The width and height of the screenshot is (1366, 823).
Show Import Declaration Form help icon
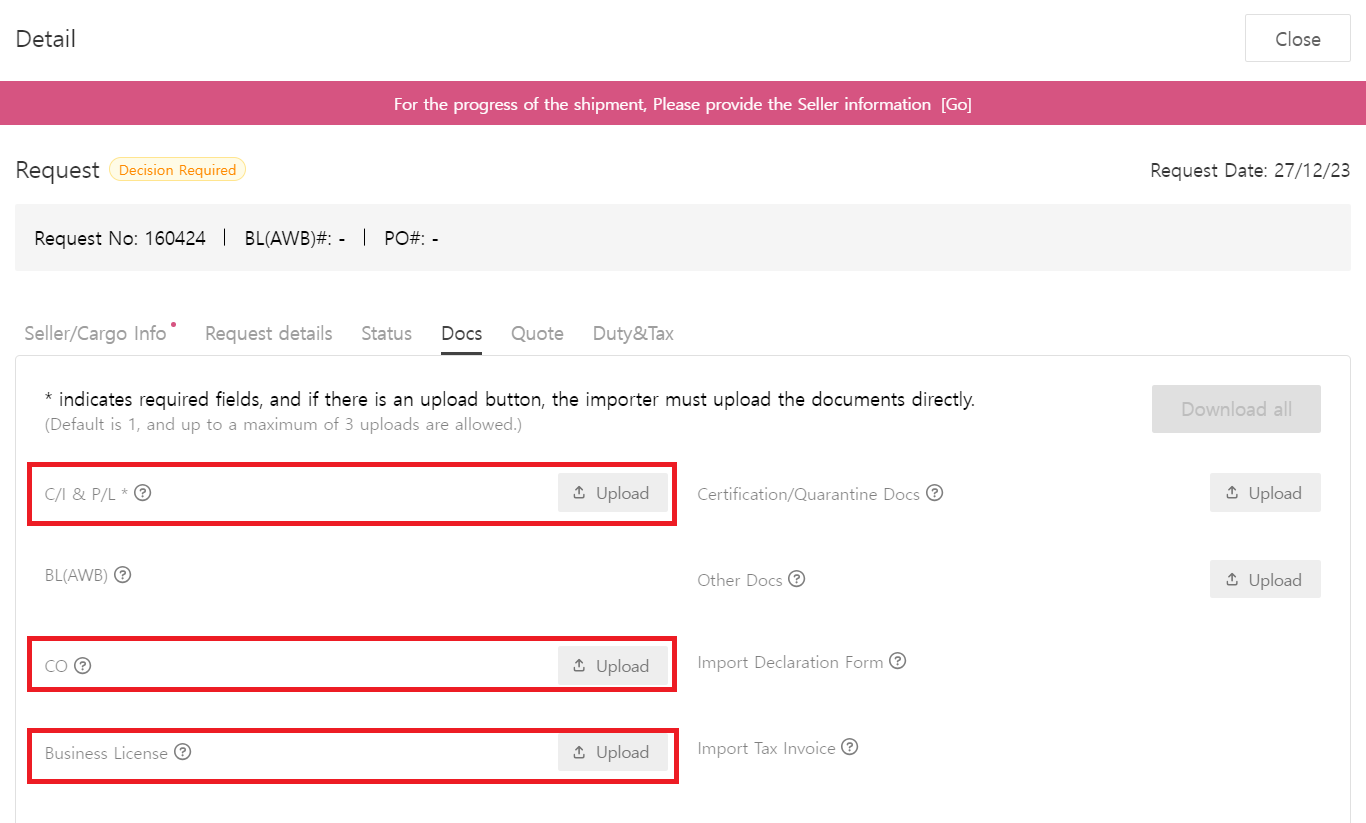tap(898, 661)
